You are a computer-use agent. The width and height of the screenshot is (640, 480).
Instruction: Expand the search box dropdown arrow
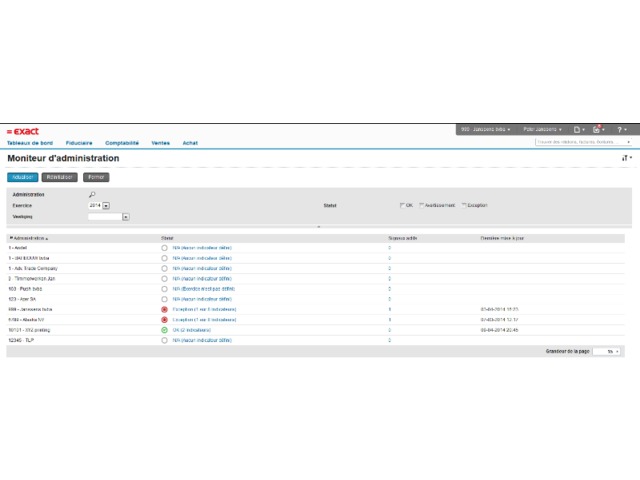click(628, 142)
